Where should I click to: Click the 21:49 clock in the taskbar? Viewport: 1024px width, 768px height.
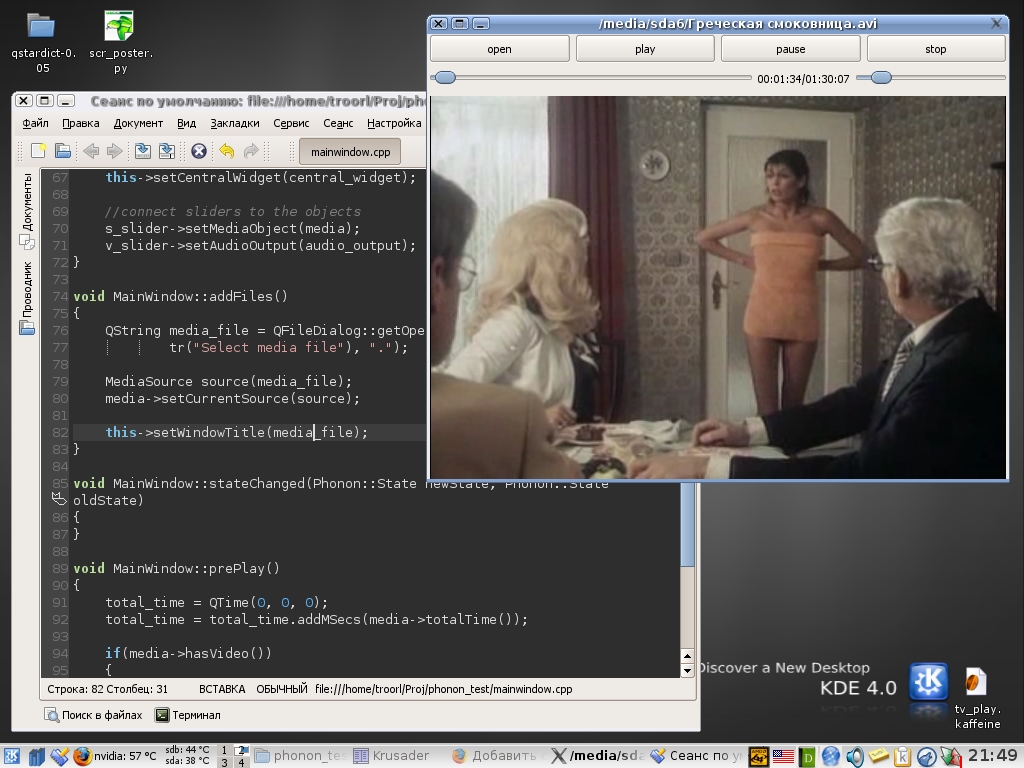(993, 756)
